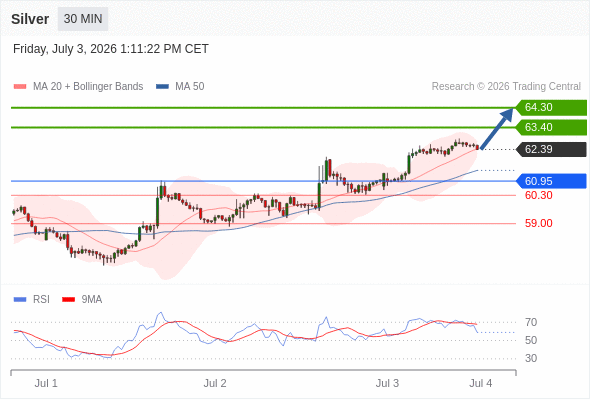Screen dimensions: 590x400
Task: Click the 30 MIN timeframe badge
Action: click(x=83, y=19)
